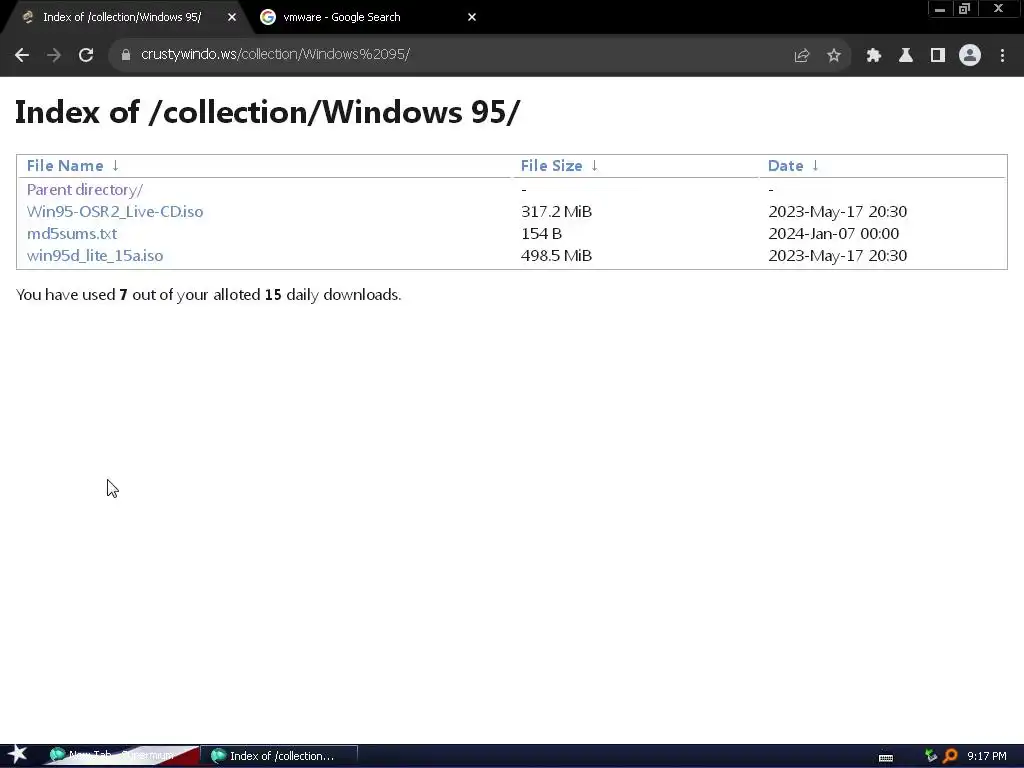1024x768 pixels.
Task: Click the 9:17 PM clock
Action: coord(987,756)
